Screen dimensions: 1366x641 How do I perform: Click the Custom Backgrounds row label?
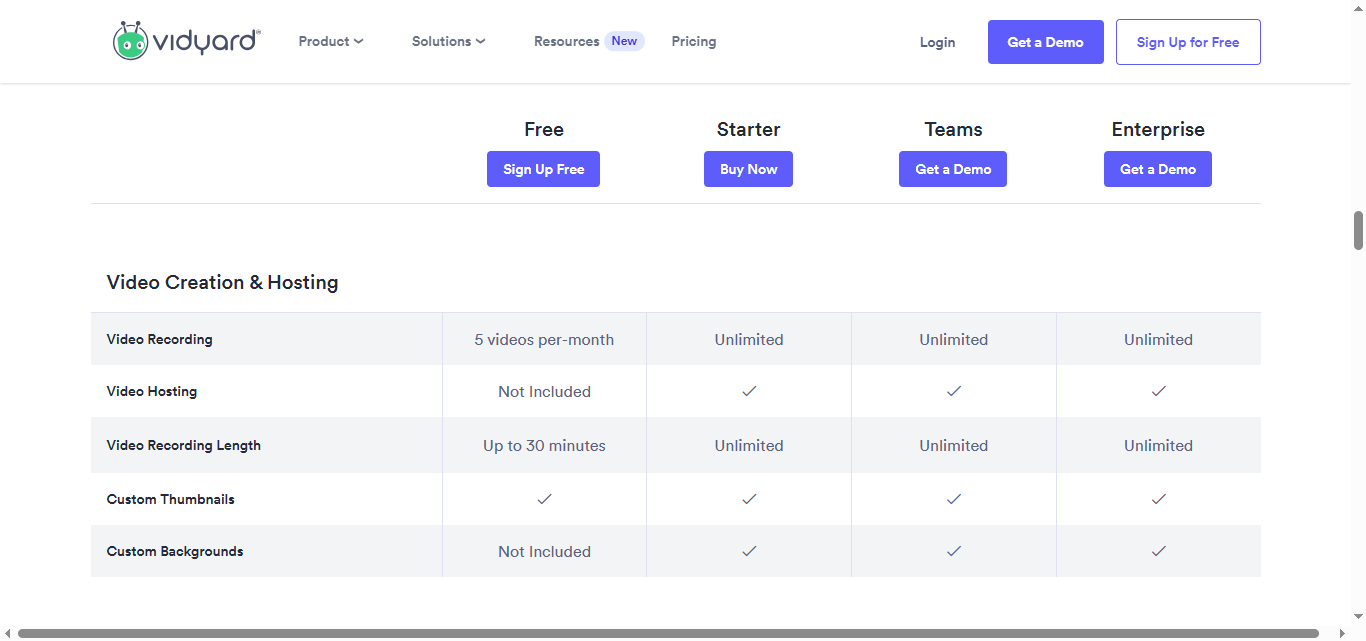point(175,551)
